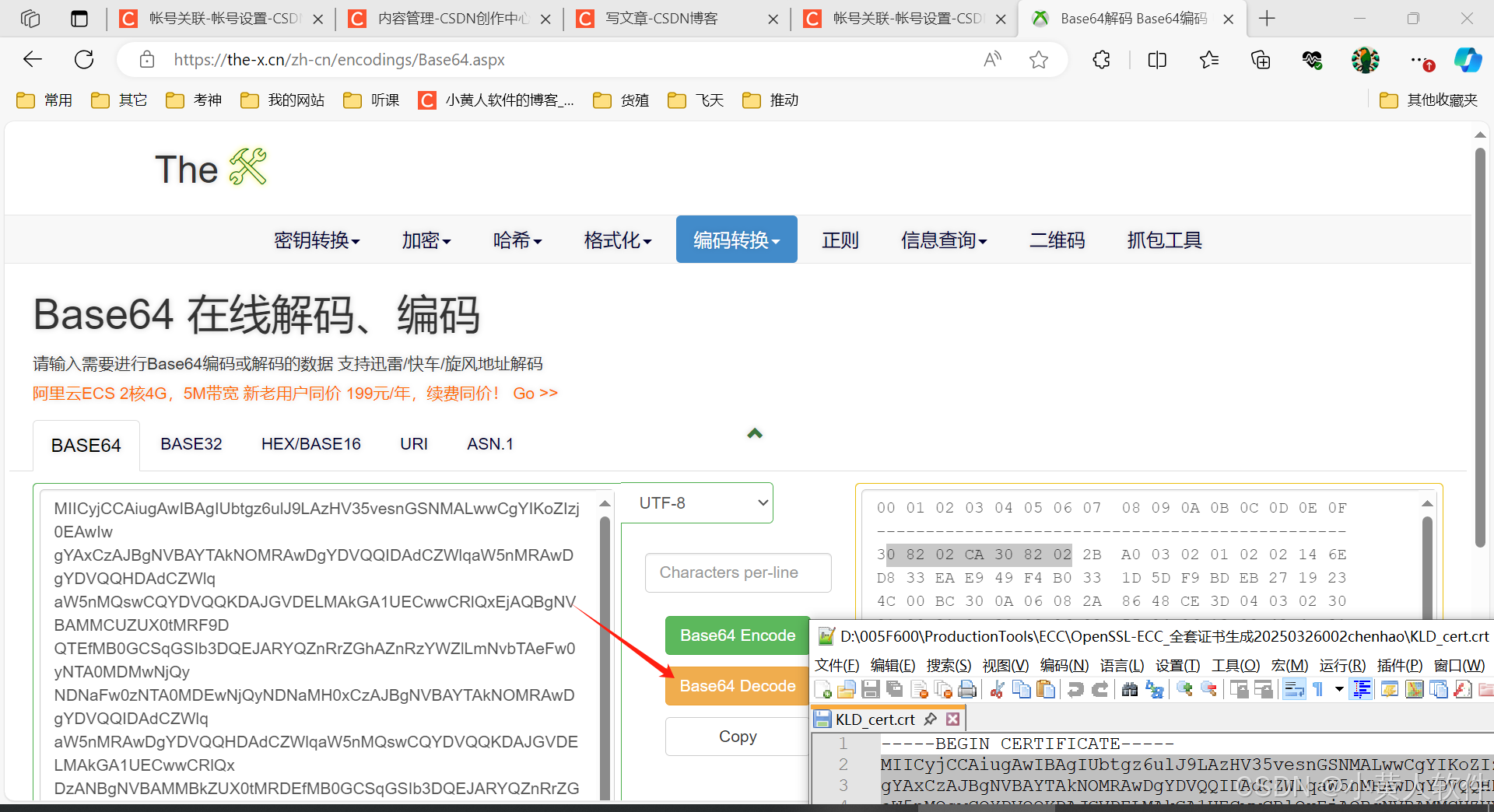Click Redo arrow in Notepad++ toolbar
This screenshot has width=1494, height=812.
[x=1099, y=689]
